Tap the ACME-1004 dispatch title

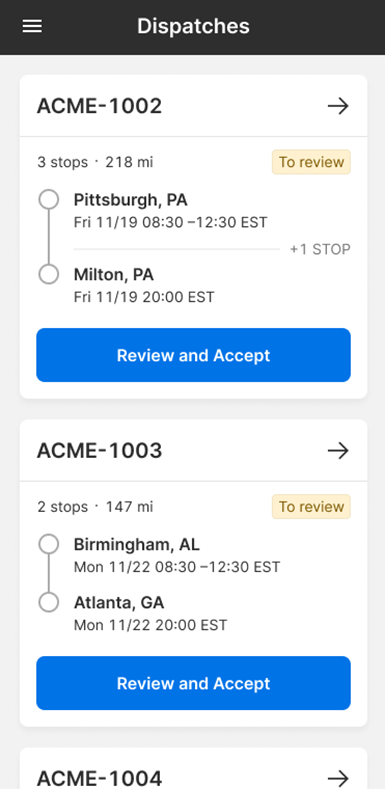tap(100, 778)
